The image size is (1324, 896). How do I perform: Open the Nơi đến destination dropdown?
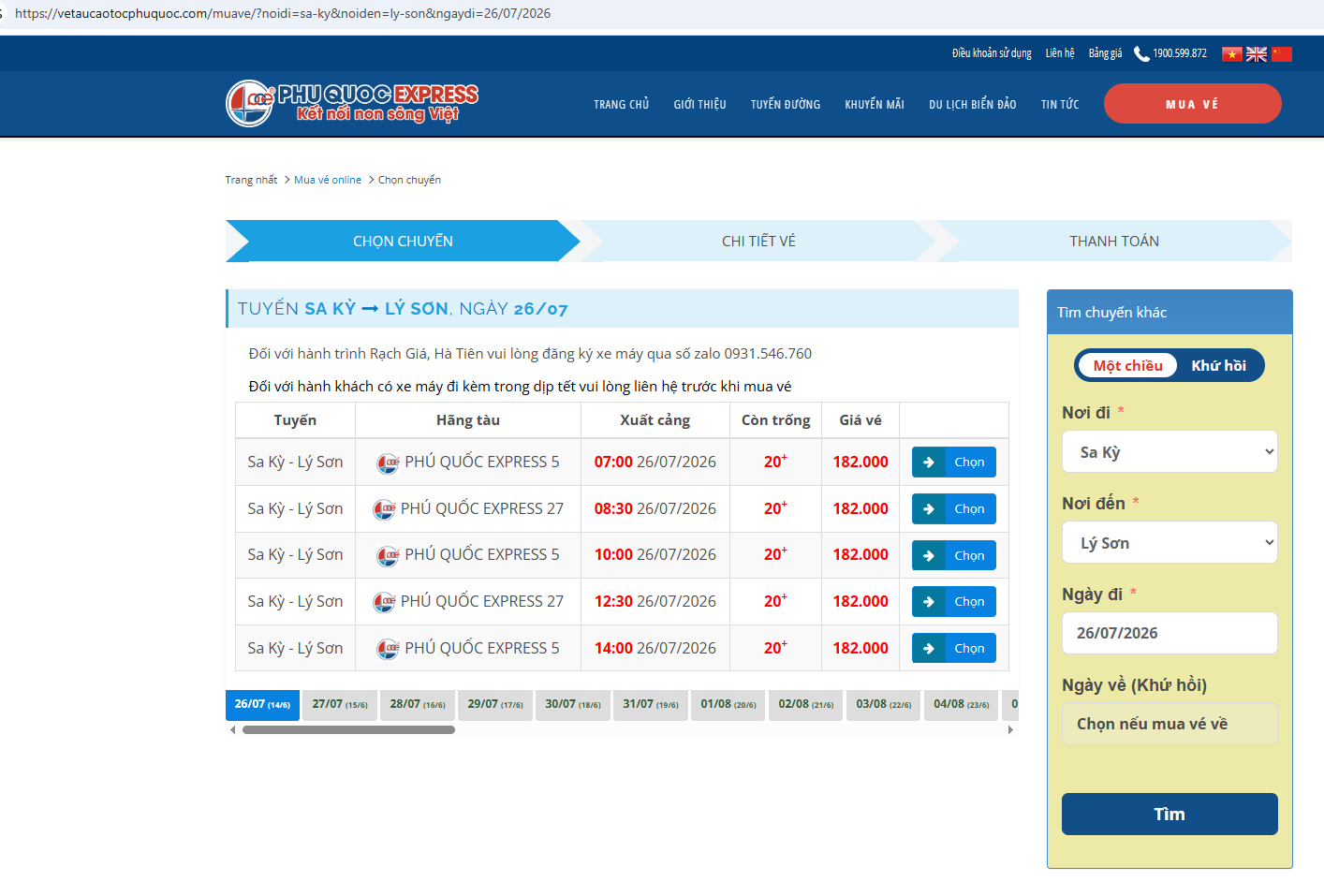(x=1170, y=542)
